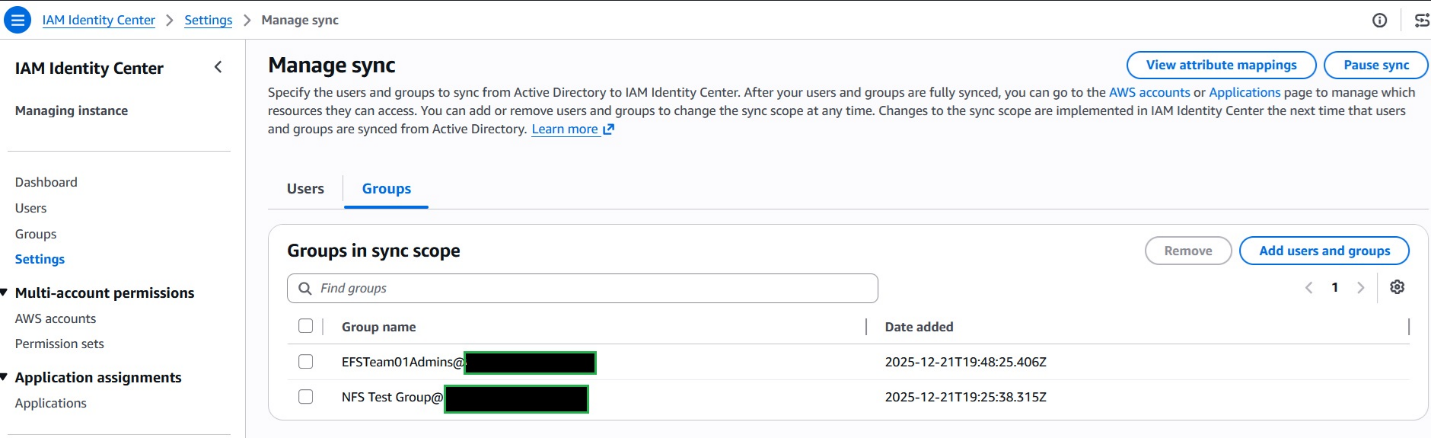
Task: Open Applications in sidebar
Action: coord(51,403)
